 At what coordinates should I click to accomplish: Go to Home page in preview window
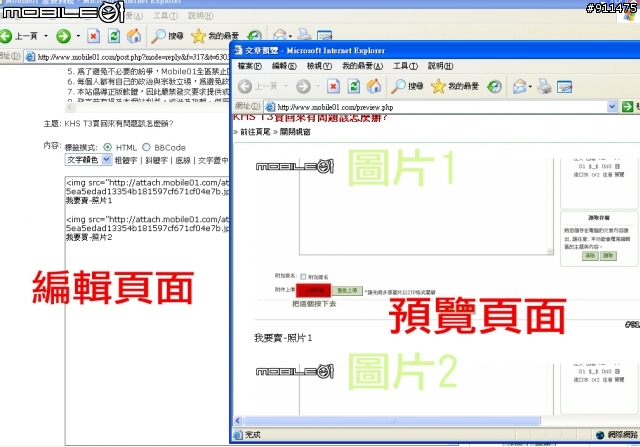[374, 86]
